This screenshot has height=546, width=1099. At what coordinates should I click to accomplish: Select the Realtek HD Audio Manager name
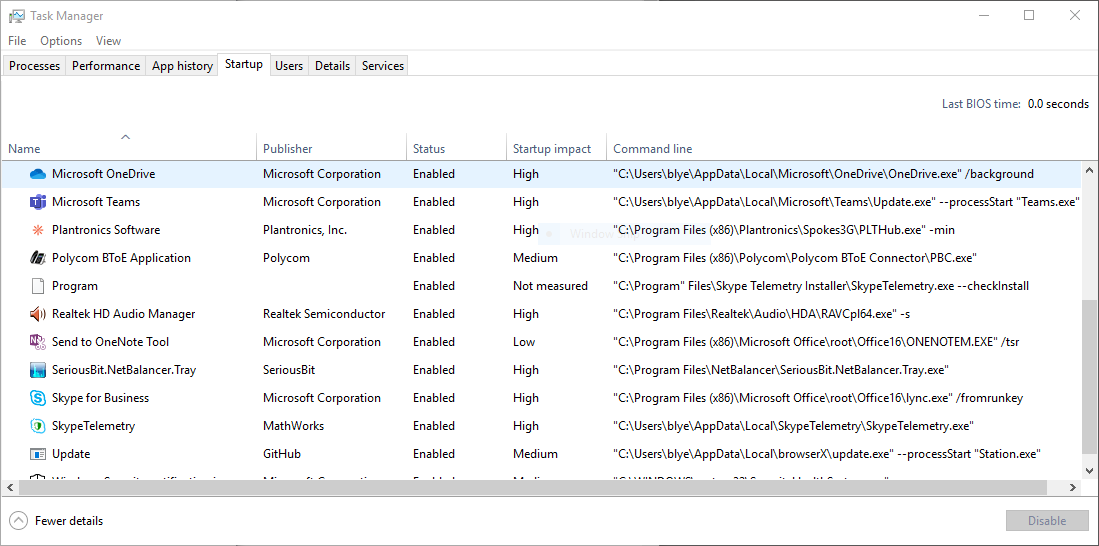coord(123,314)
